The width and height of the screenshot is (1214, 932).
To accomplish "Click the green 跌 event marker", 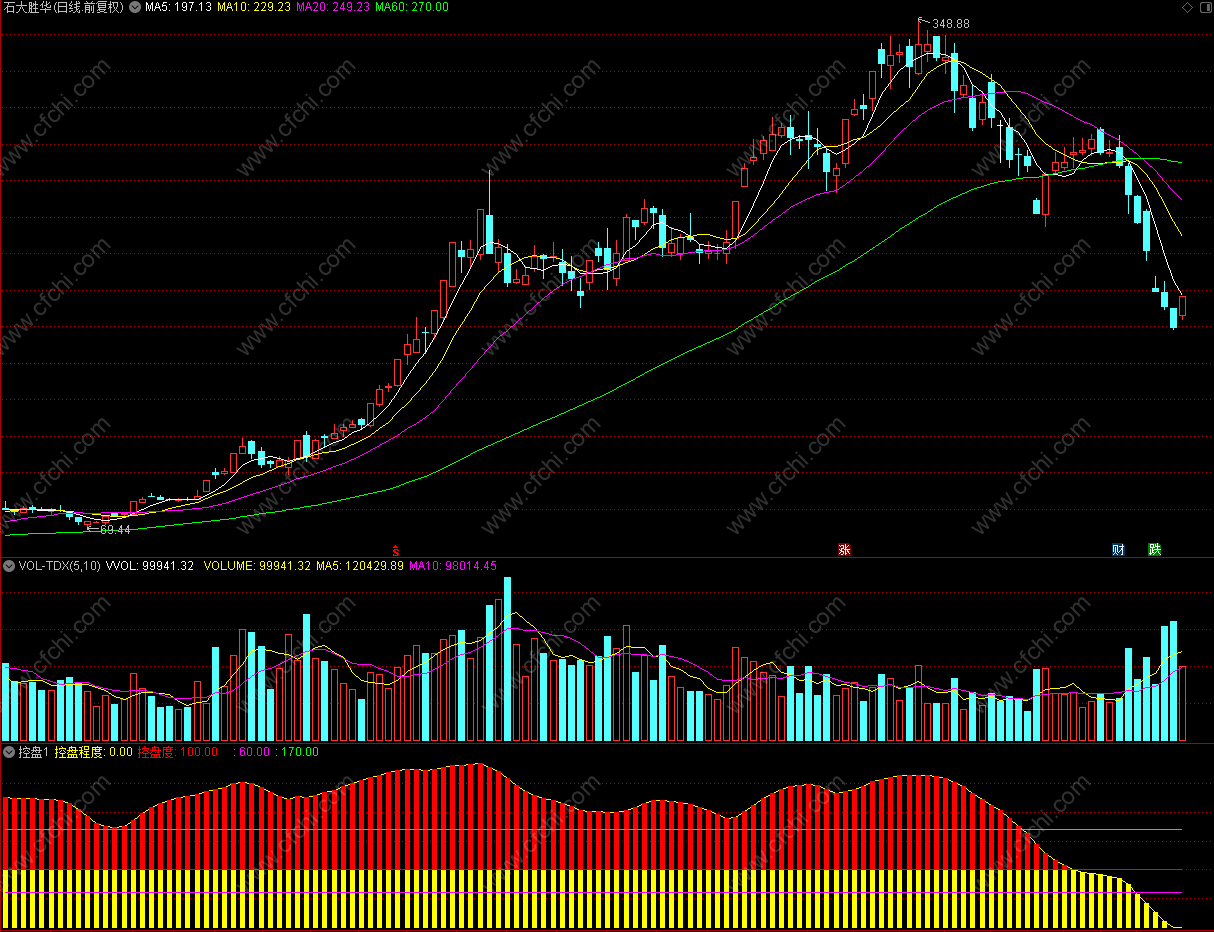I will [1155, 550].
